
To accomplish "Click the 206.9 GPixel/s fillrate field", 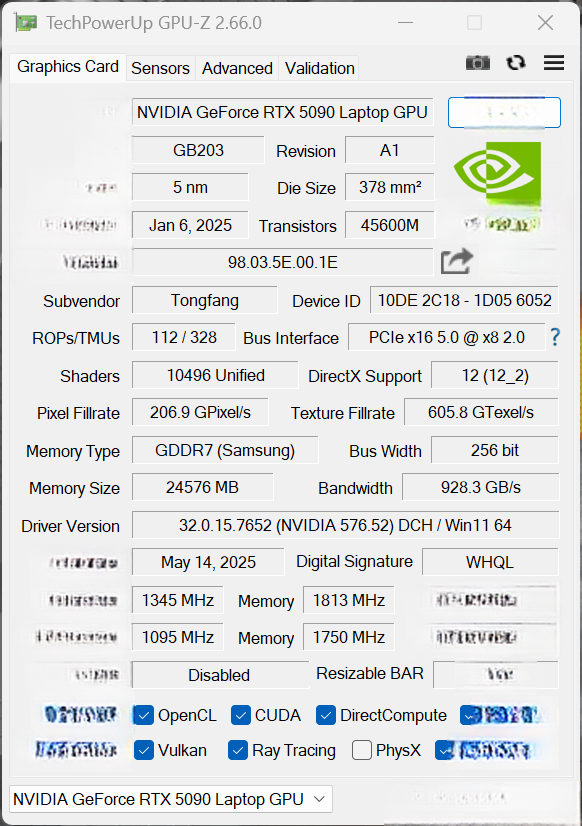I will click(x=200, y=412).
